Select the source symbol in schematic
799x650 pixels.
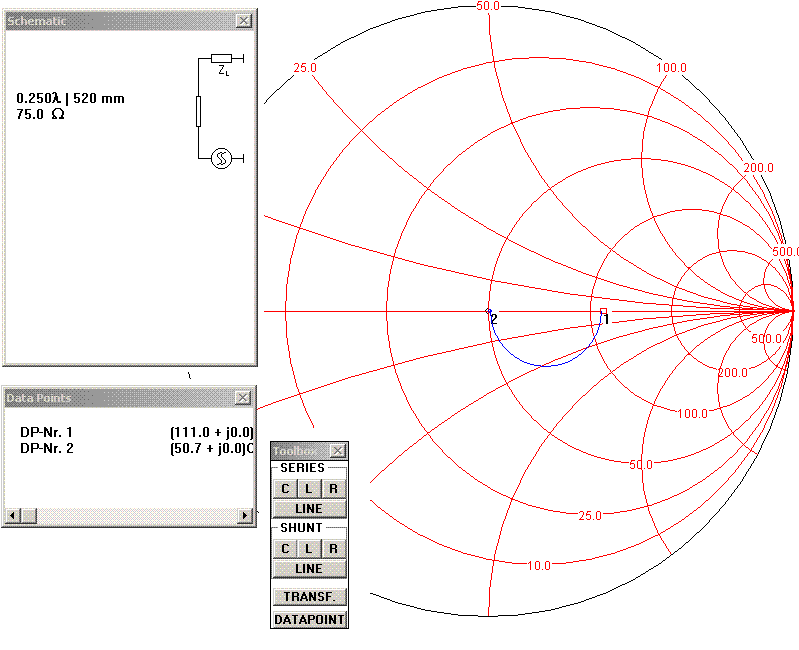click(222, 158)
